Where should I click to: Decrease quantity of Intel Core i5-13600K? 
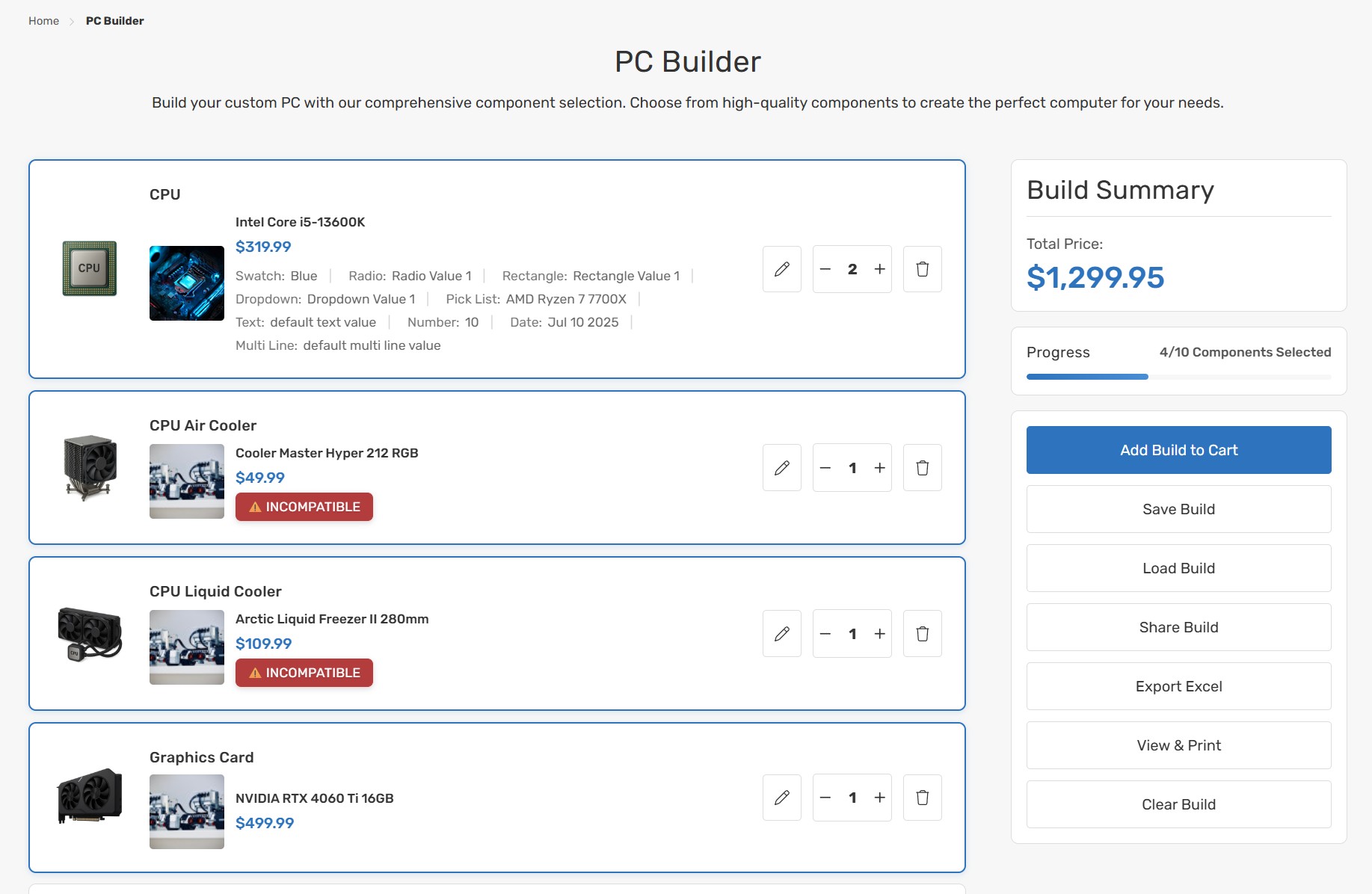[825, 269]
